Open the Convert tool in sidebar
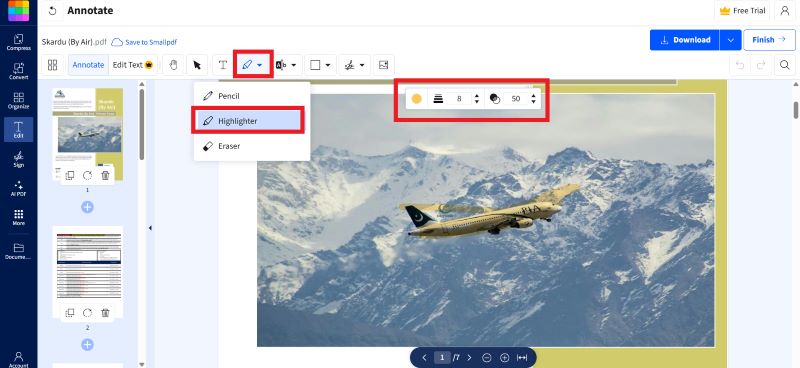Viewport: 800px width, 368px height. click(18, 71)
